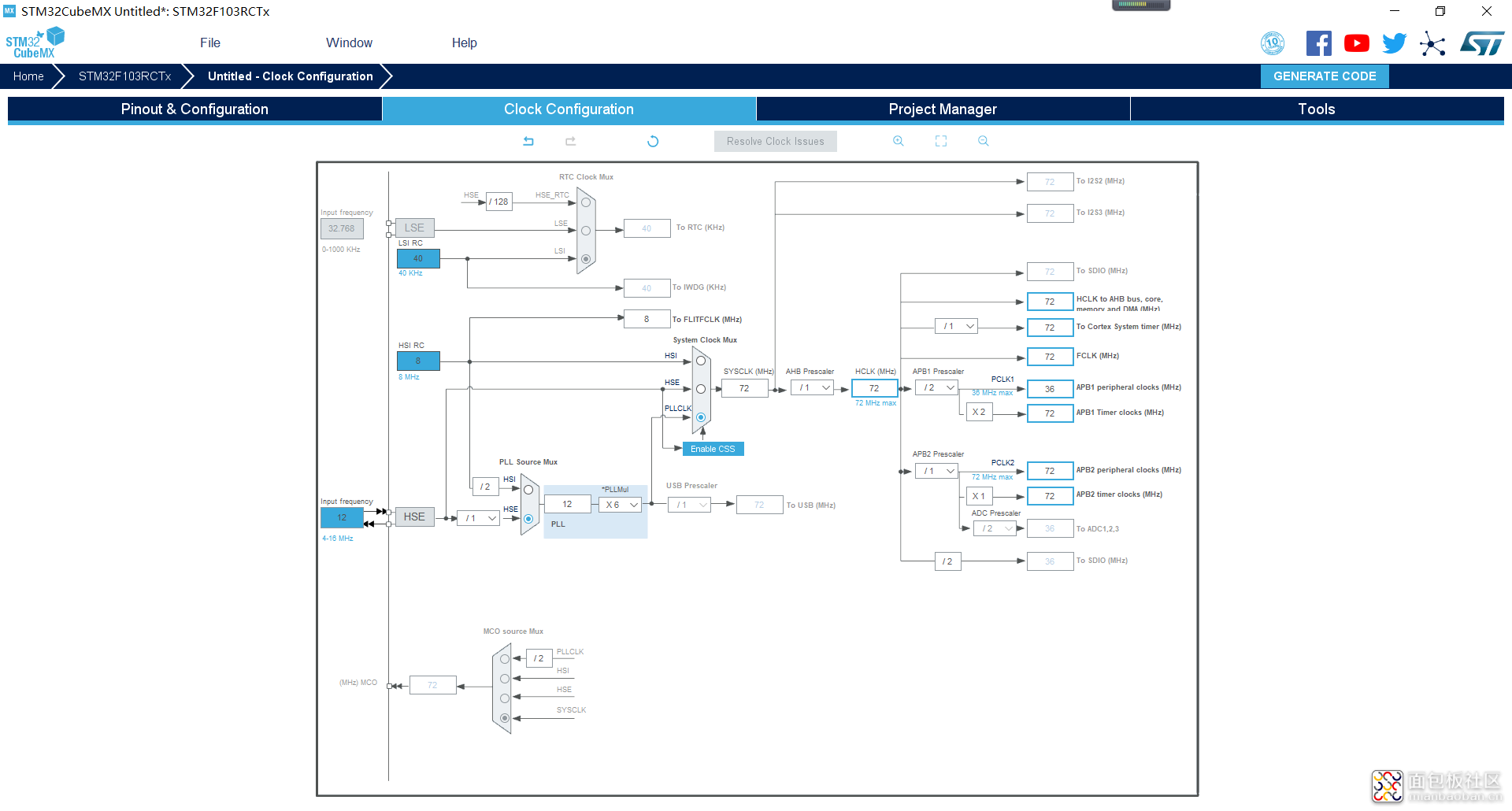
Task: Select PLLCLK in MCO source Mux
Action: pos(505,659)
